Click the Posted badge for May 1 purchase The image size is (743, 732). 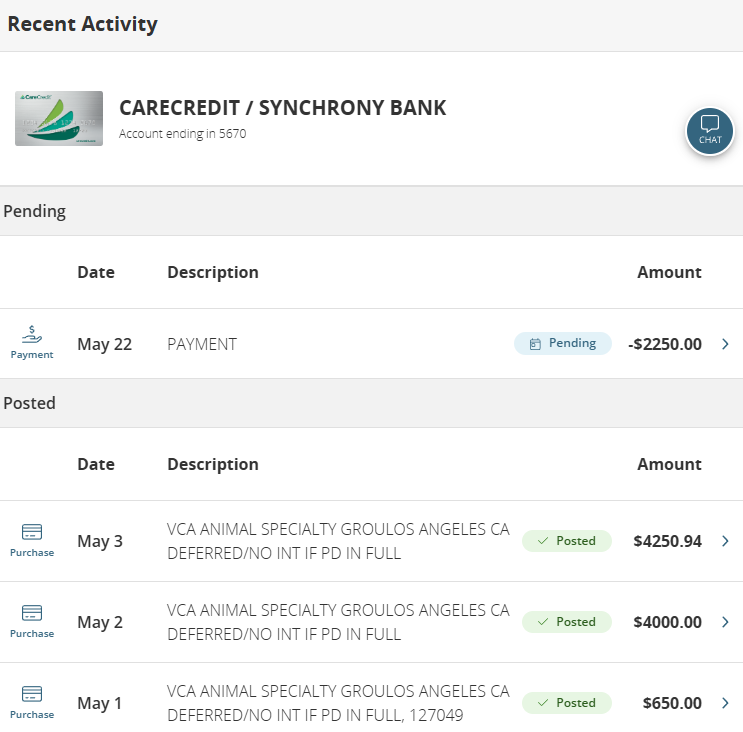tap(567, 703)
